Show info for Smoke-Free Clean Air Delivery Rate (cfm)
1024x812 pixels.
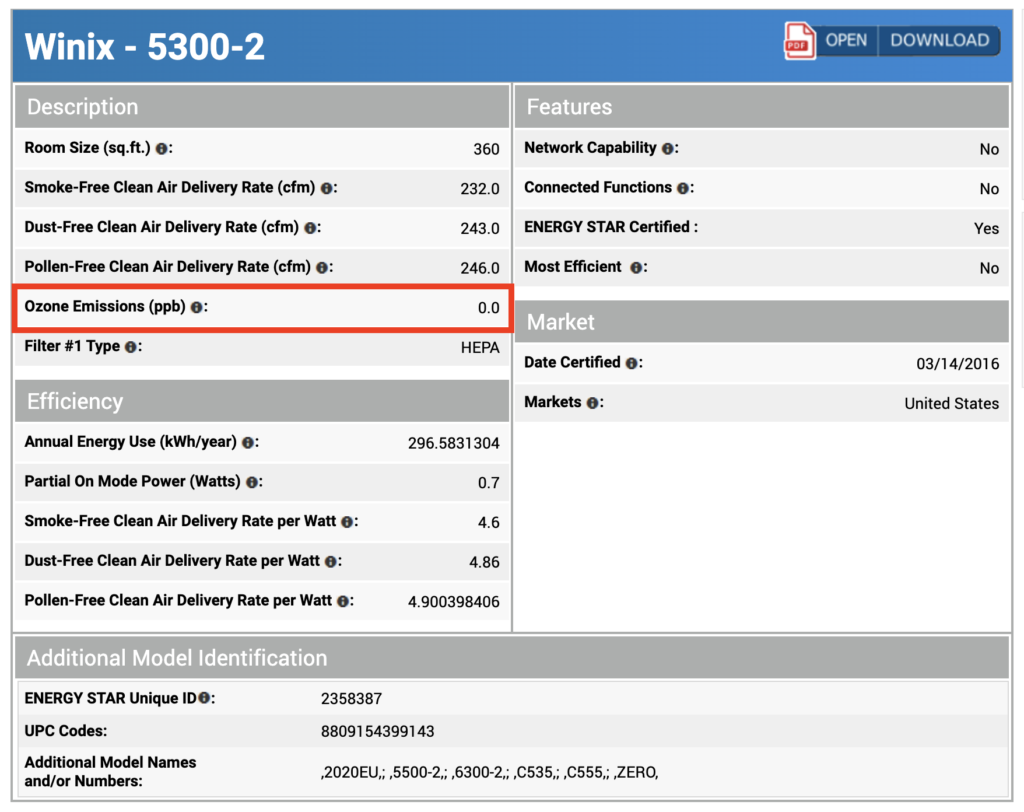(x=327, y=188)
